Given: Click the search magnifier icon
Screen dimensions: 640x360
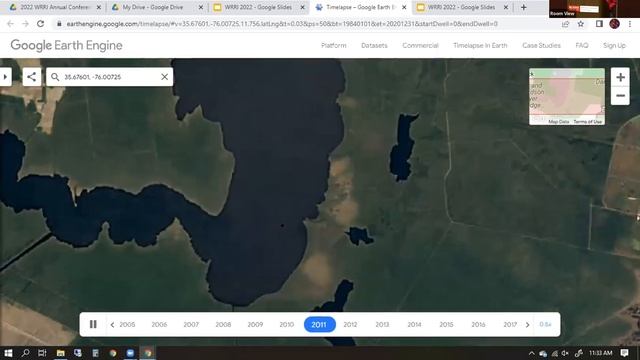Looking at the screenshot, I should (55, 77).
